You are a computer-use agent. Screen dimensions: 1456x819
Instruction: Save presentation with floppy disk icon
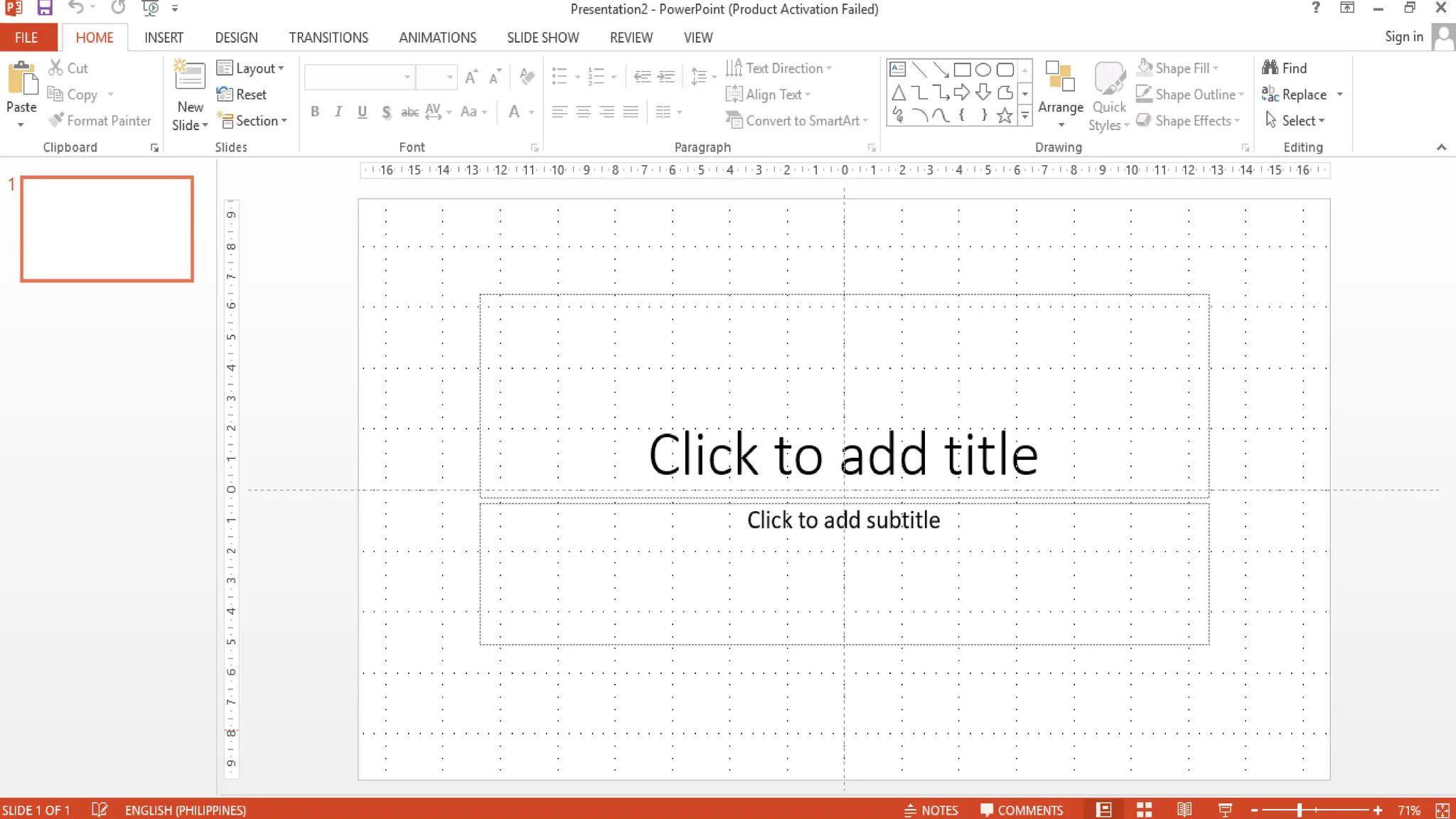pos(45,9)
